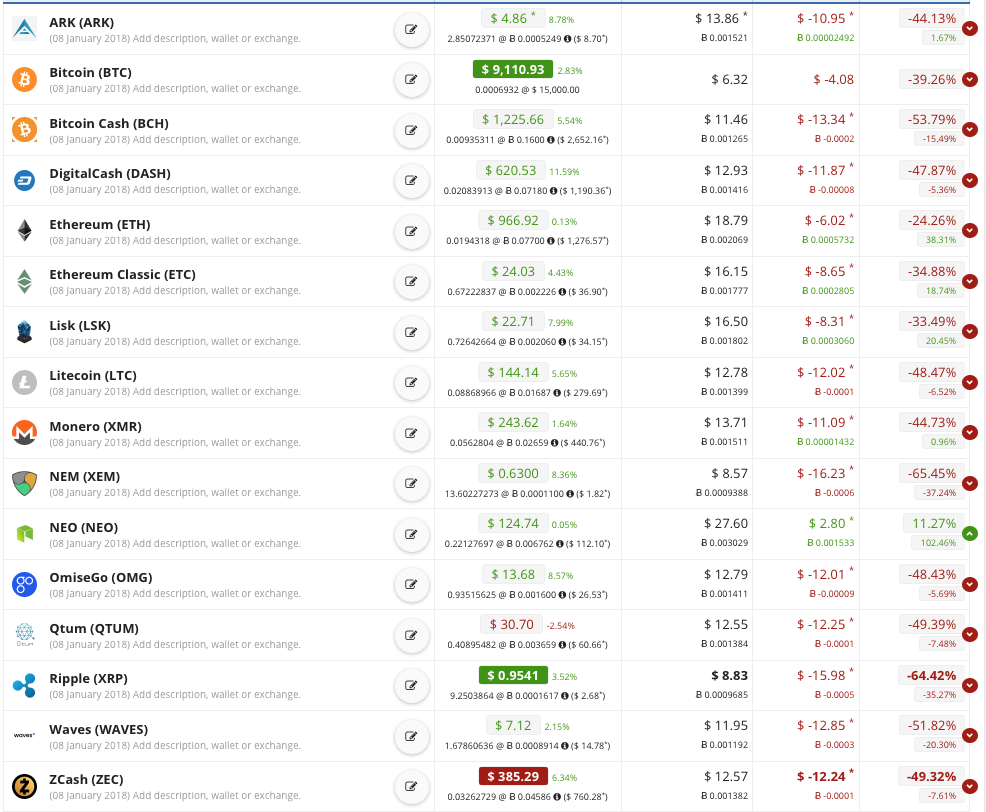Click the ARK coin logo icon
The width and height of the screenshot is (986, 812).
click(x=25, y=29)
